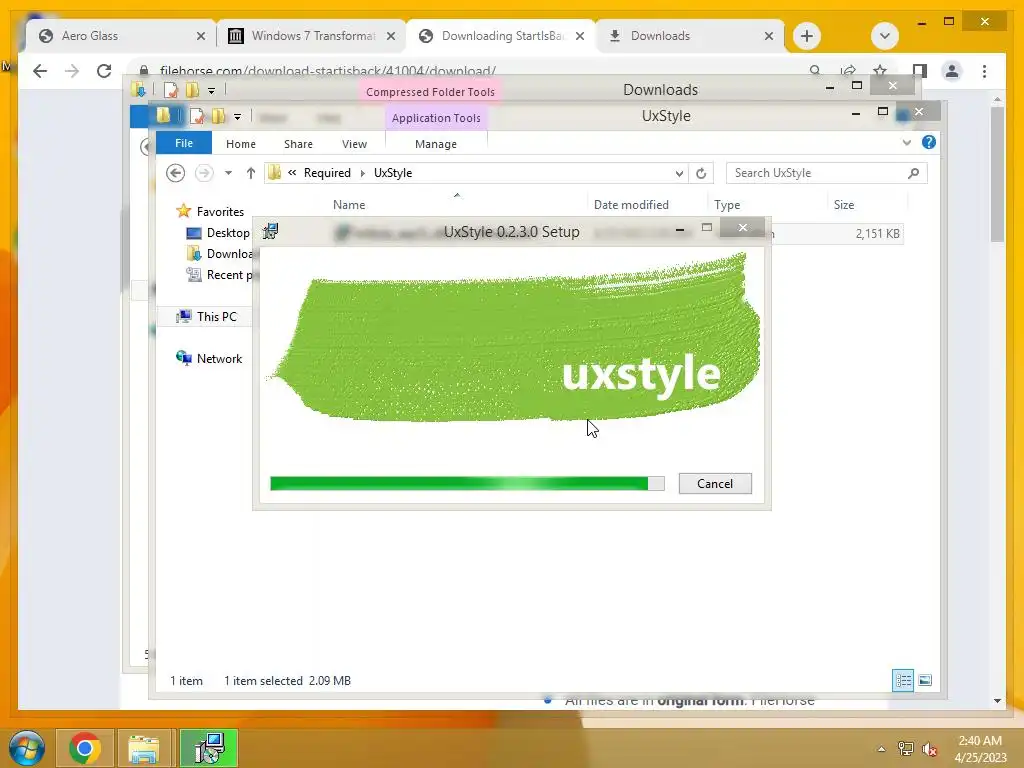
Task: Refresh the UxStyle folder view
Action: [x=701, y=173]
